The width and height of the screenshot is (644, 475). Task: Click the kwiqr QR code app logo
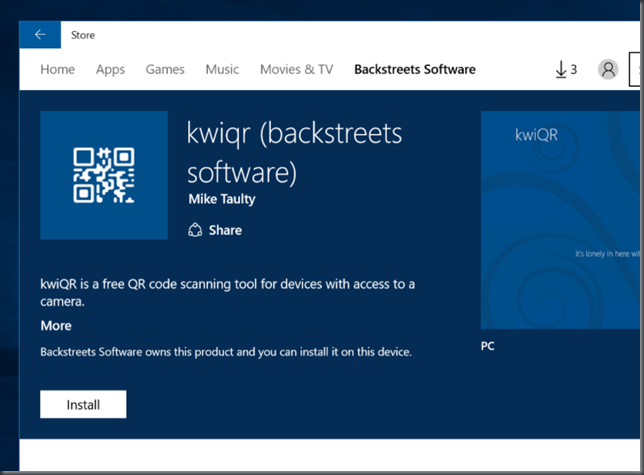click(x=104, y=175)
